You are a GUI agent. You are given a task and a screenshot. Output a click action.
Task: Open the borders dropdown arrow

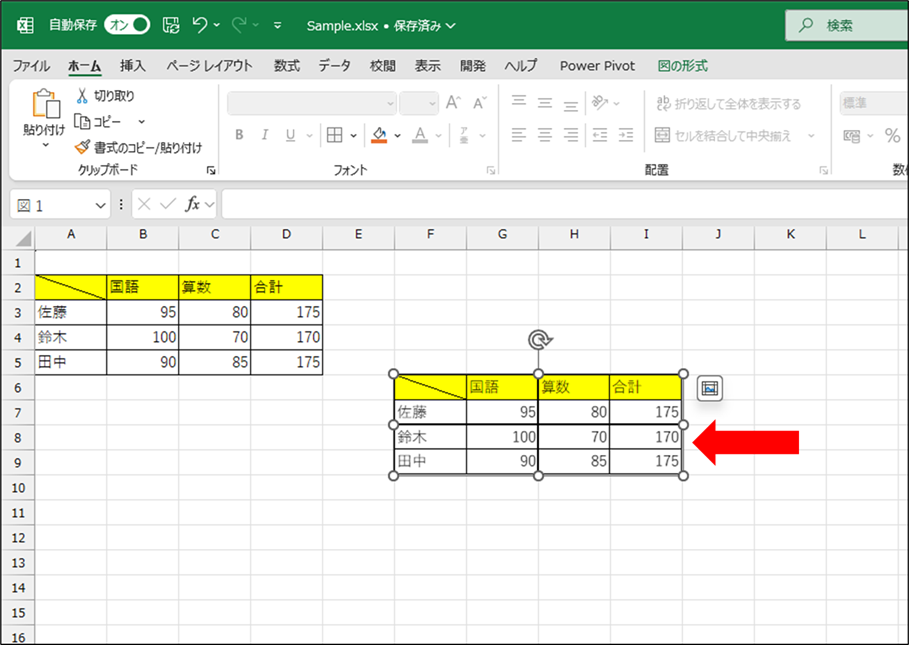(353, 136)
